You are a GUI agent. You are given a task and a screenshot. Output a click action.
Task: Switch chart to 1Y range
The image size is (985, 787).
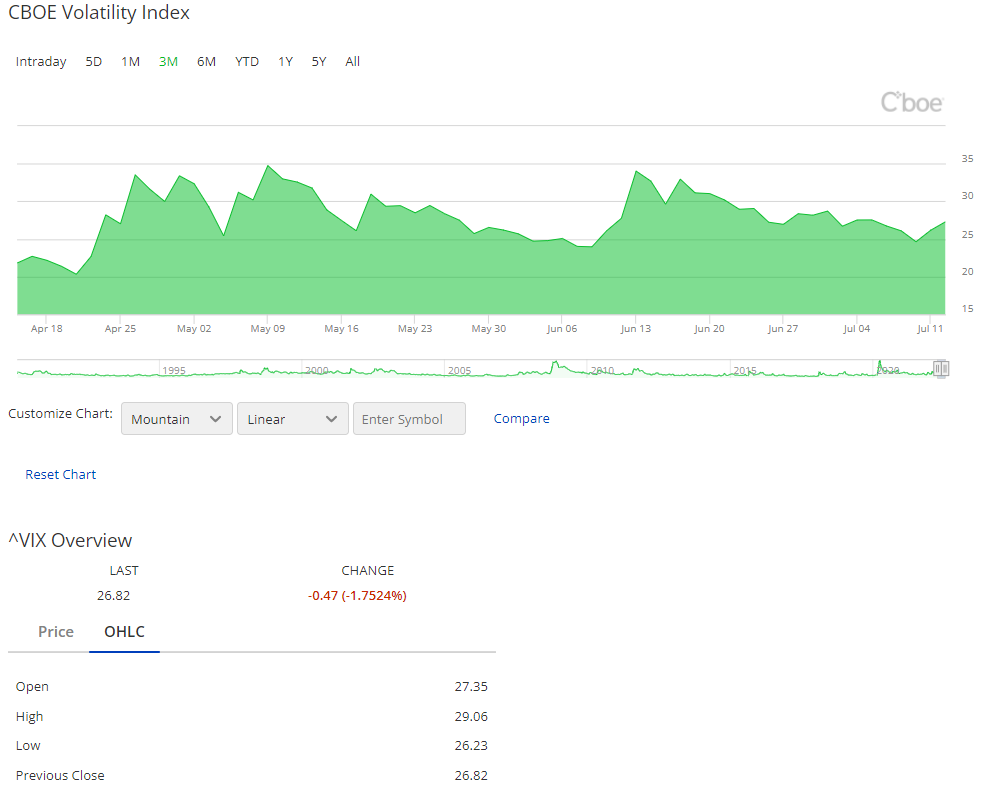click(x=286, y=62)
